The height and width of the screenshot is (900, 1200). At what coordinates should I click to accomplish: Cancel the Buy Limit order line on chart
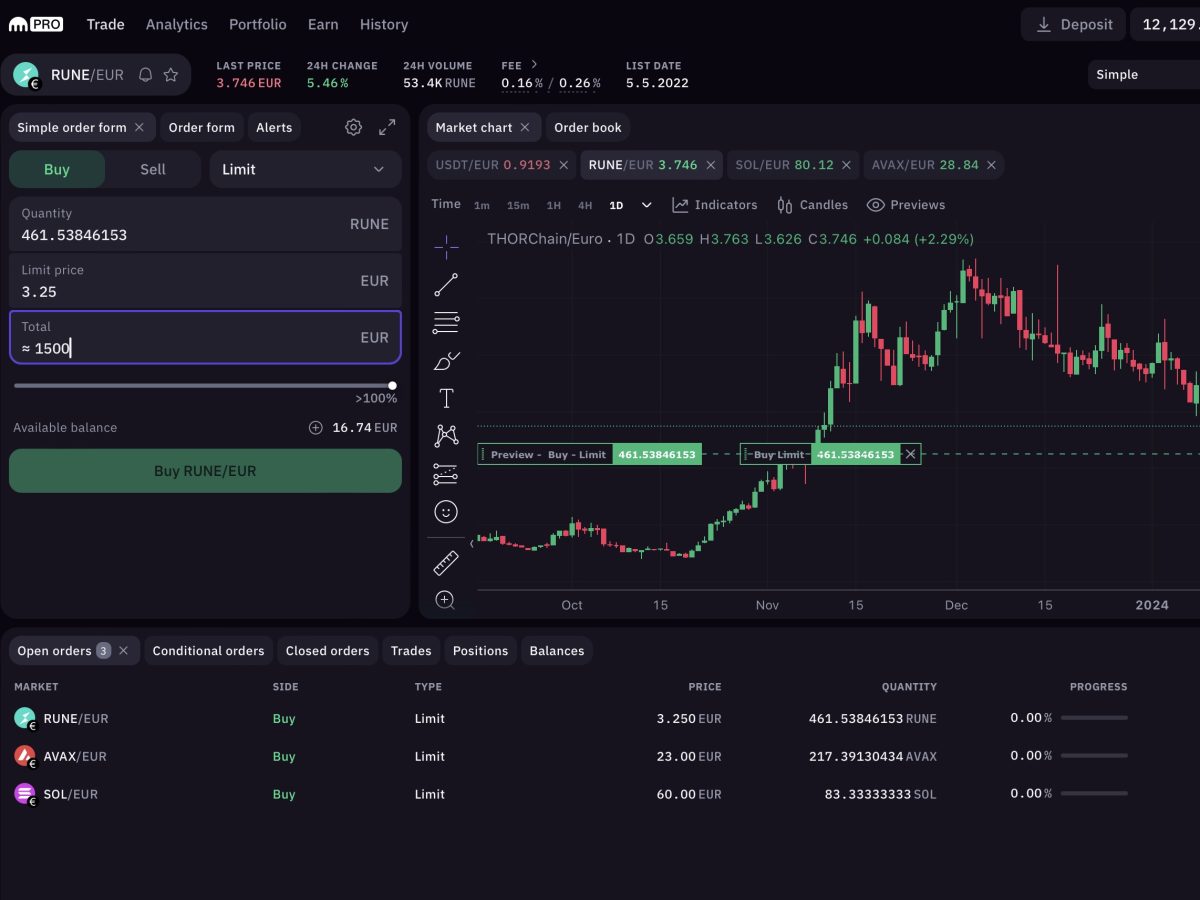click(910, 454)
